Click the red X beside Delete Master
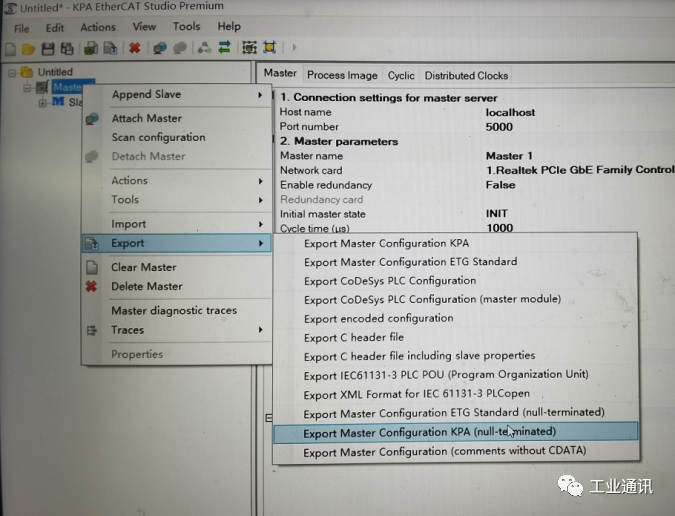675x516 pixels. point(91,286)
